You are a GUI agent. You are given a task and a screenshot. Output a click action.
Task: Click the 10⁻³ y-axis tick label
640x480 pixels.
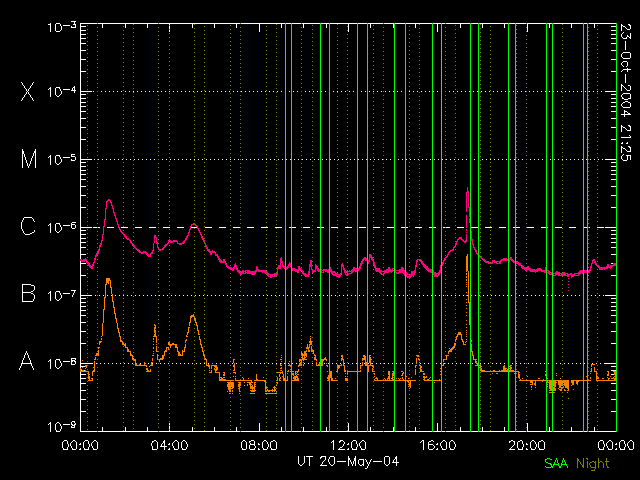(62, 28)
